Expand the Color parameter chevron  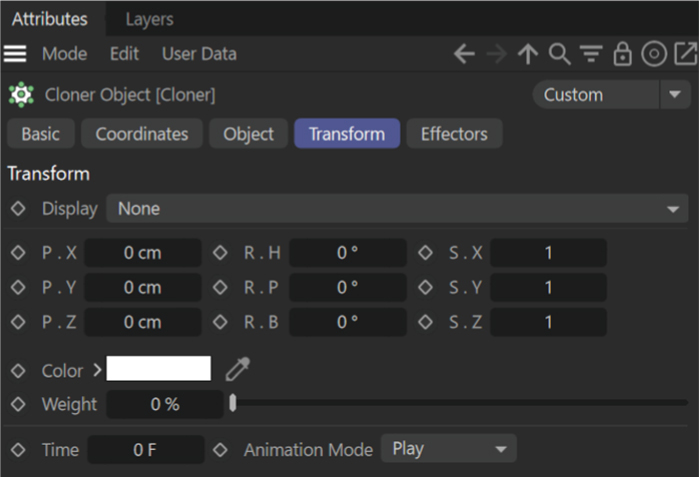pyautogui.click(x=97, y=370)
